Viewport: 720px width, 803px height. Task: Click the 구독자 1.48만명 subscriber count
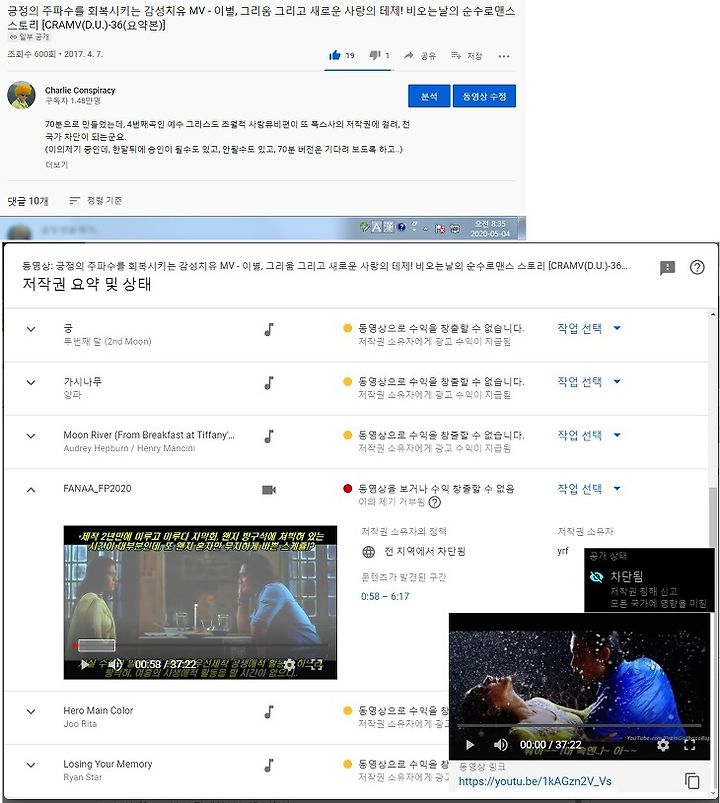[72, 101]
